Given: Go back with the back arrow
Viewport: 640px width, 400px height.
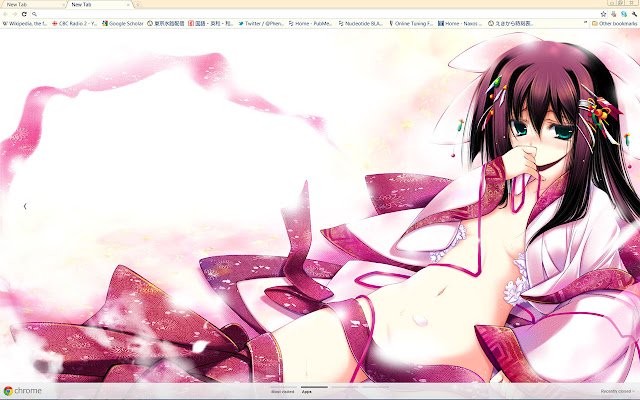Looking at the screenshot, I should coord(5,14).
